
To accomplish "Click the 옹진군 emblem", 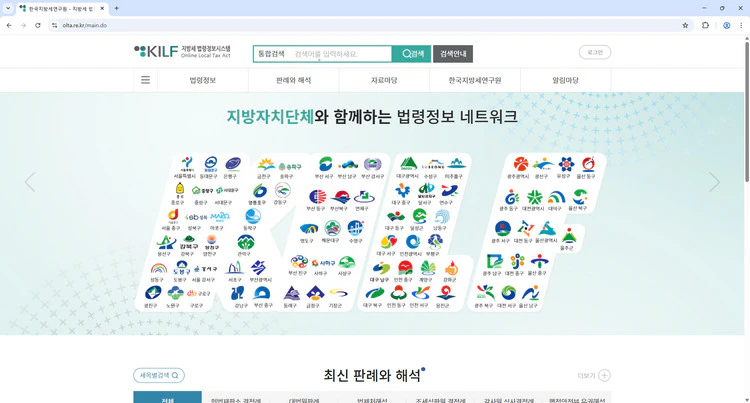I will [x=445, y=293].
